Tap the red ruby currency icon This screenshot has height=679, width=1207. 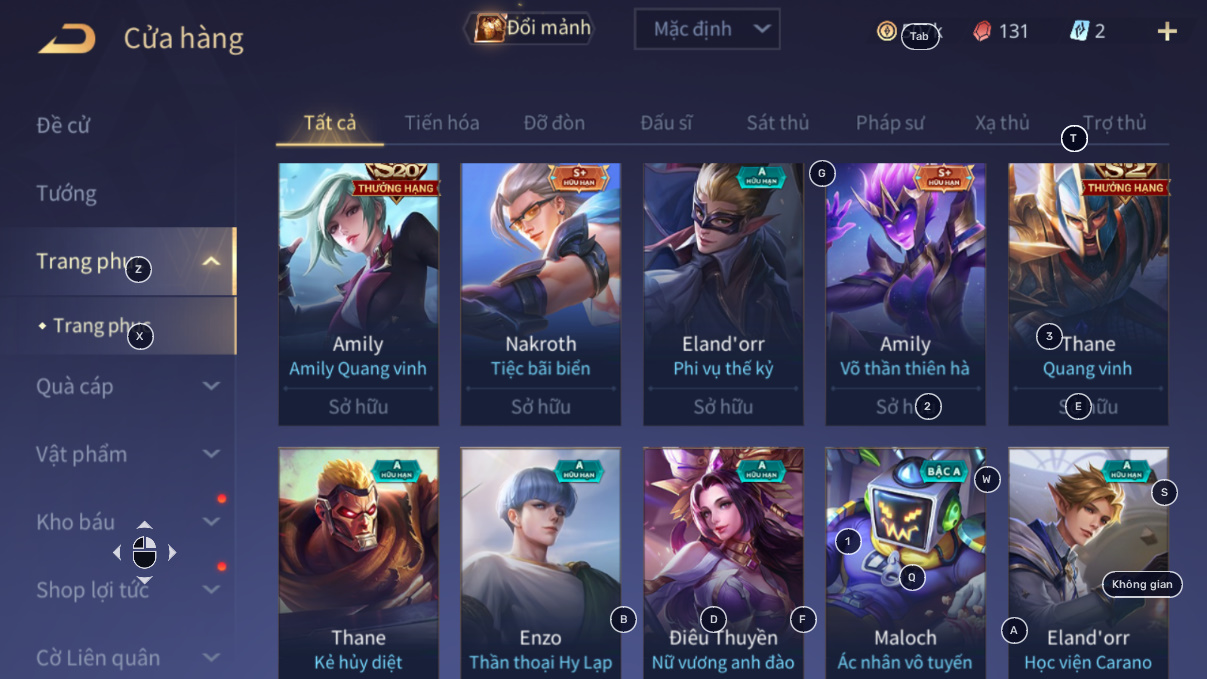click(x=982, y=31)
